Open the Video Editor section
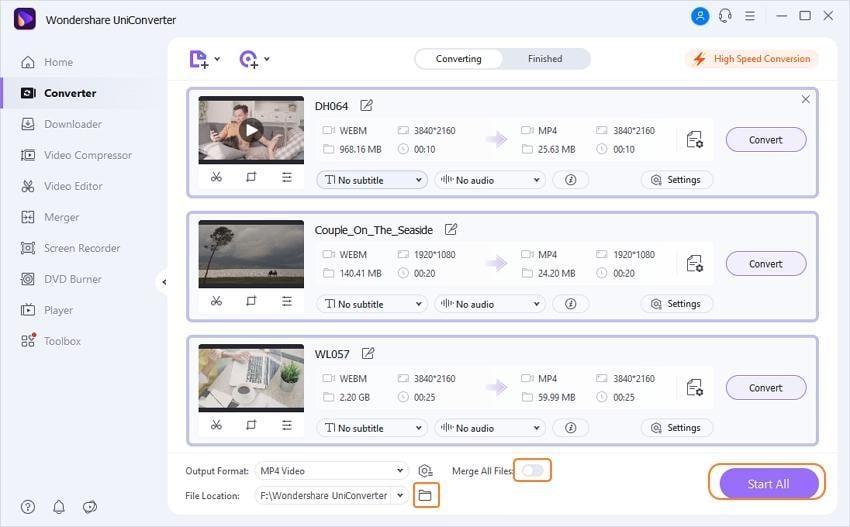The height and width of the screenshot is (527, 850). click(x=61, y=186)
